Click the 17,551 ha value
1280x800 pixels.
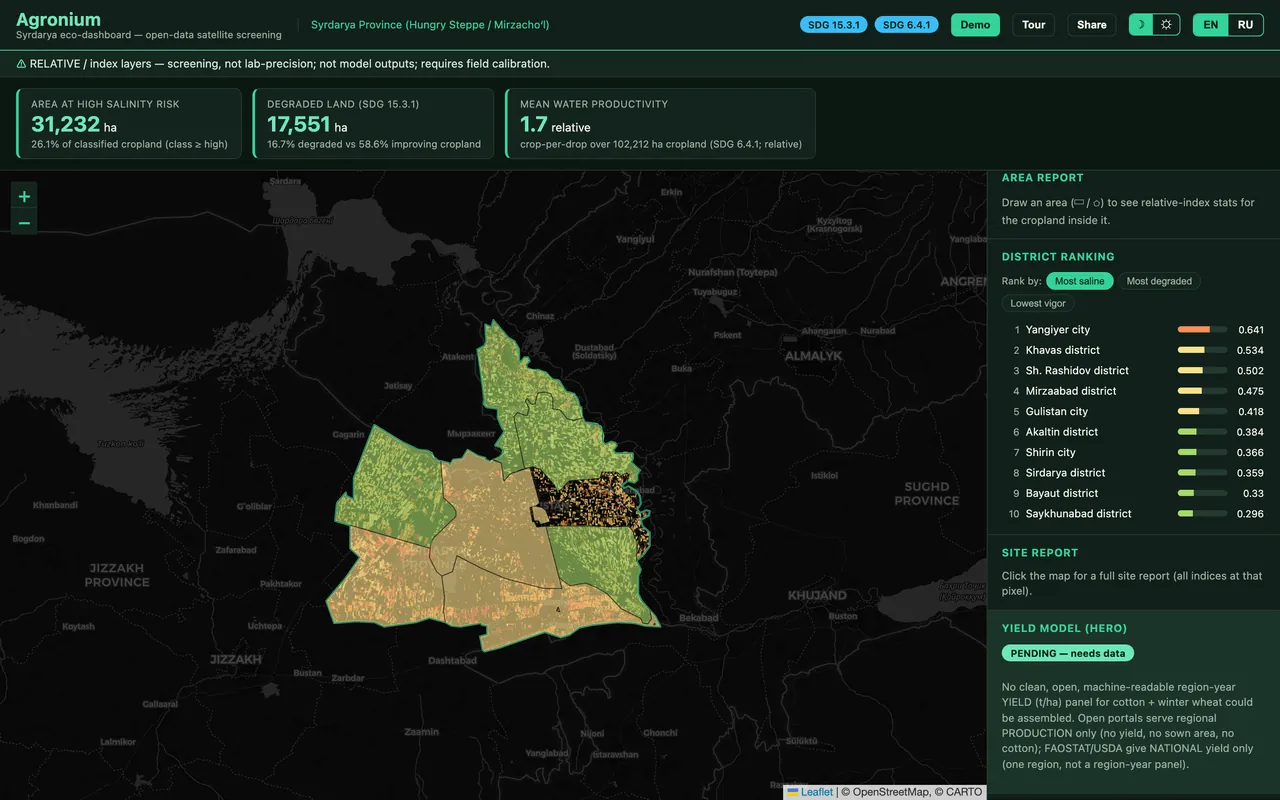(307, 125)
